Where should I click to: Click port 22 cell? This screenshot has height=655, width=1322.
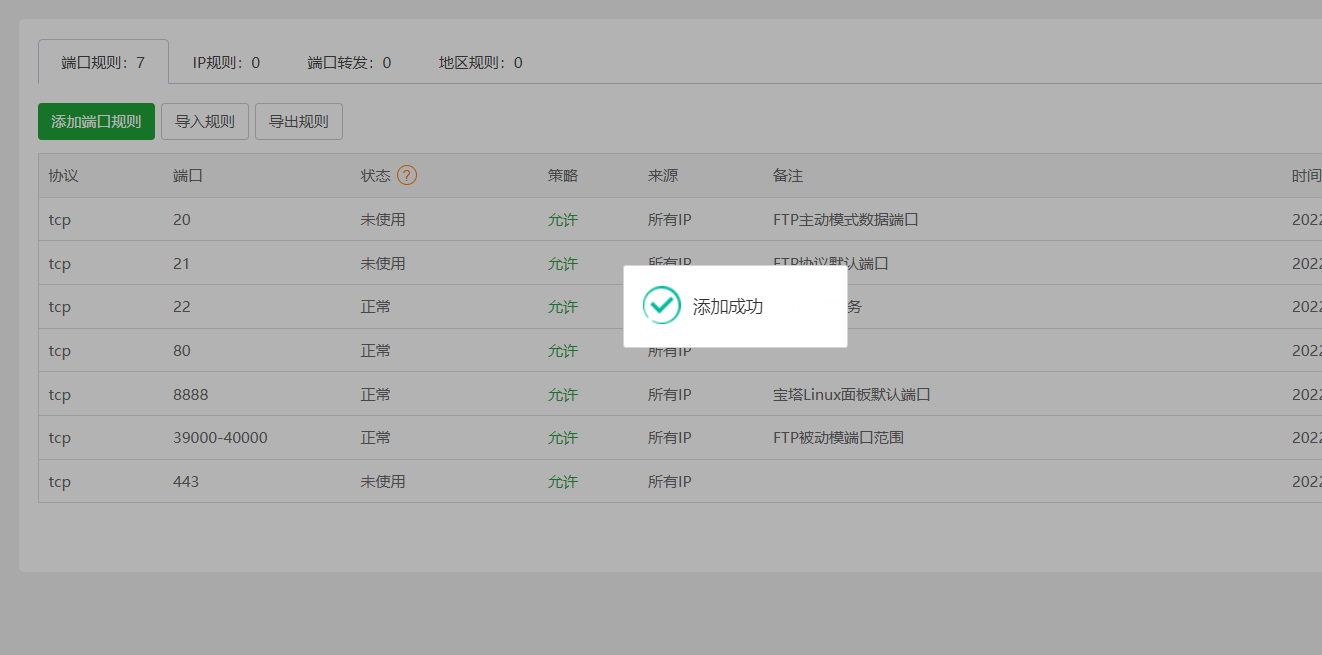[182, 307]
